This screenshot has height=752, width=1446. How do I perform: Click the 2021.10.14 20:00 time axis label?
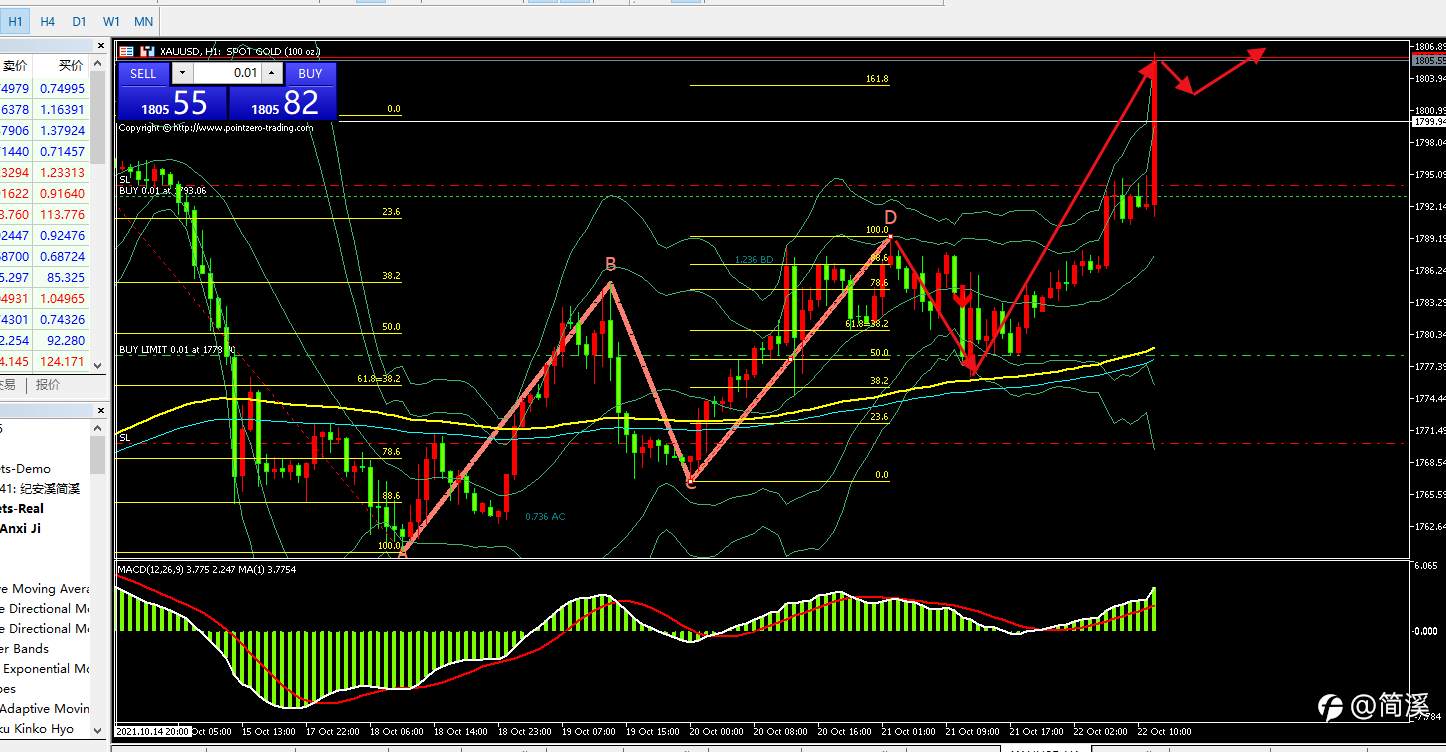(150, 732)
